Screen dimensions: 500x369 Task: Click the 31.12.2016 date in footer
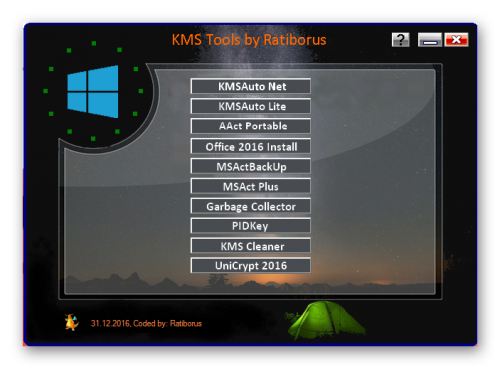coord(110,323)
